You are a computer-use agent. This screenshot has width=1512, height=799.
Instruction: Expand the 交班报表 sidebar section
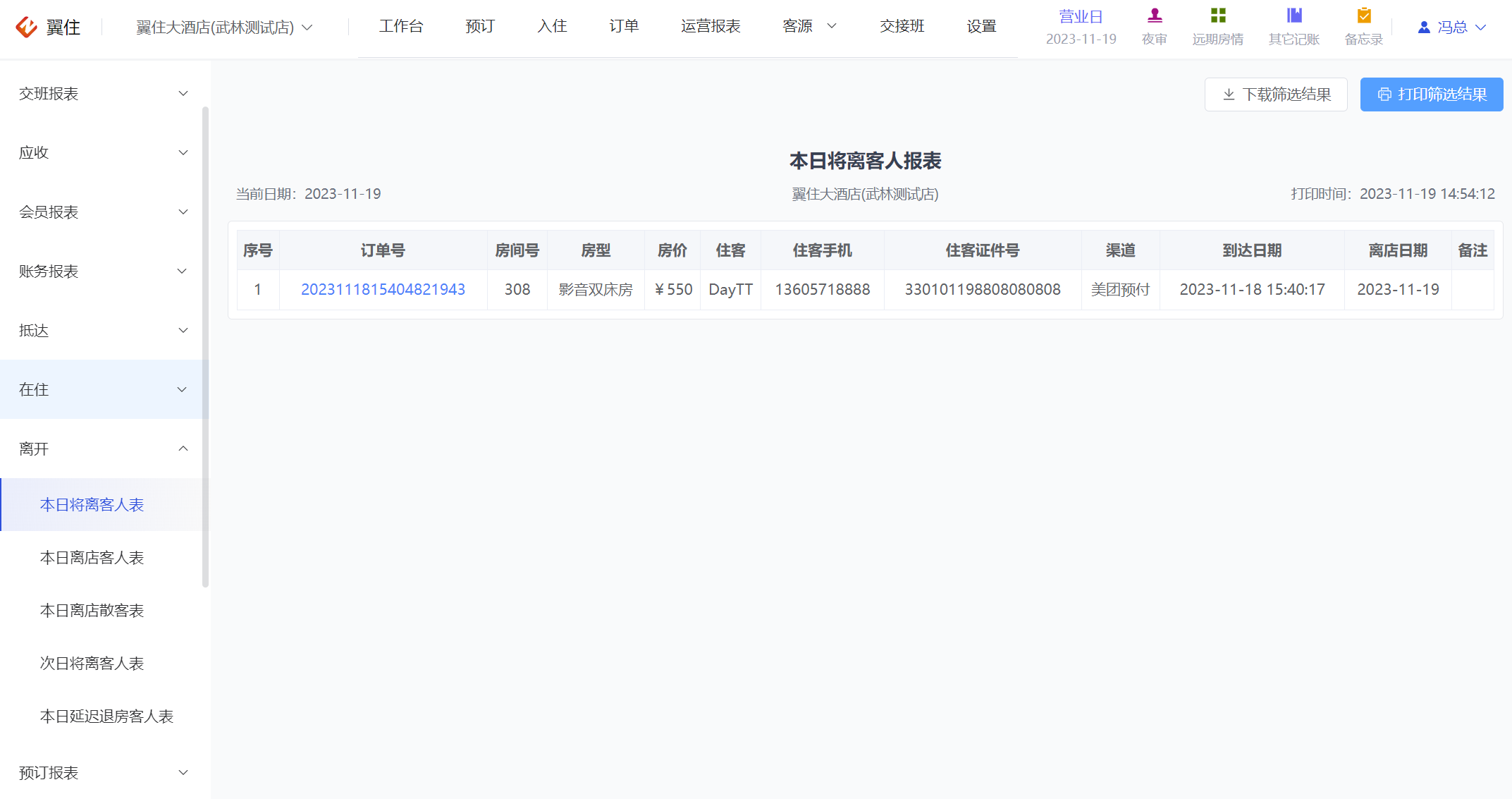click(104, 94)
